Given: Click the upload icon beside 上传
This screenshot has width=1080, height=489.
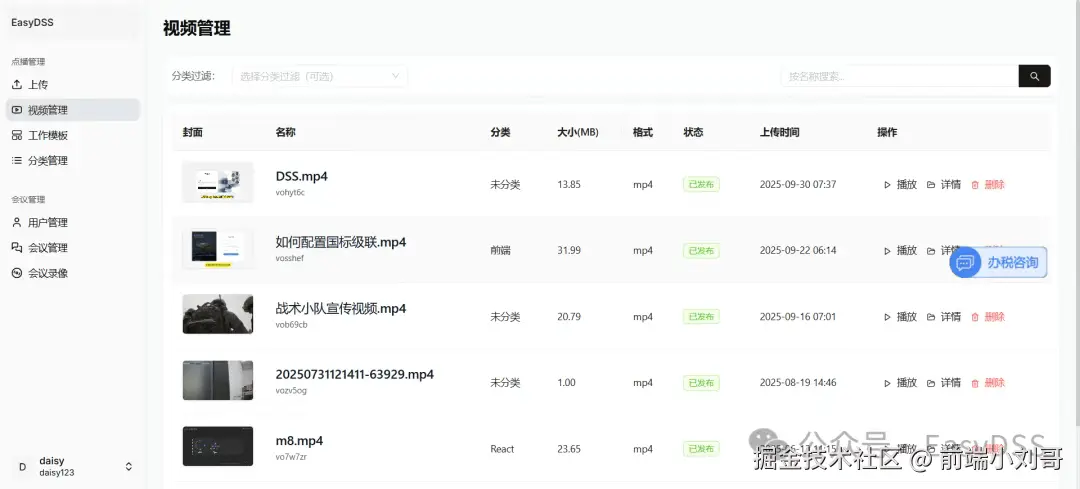Looking at the screenshot, I should tap(17, 85).
